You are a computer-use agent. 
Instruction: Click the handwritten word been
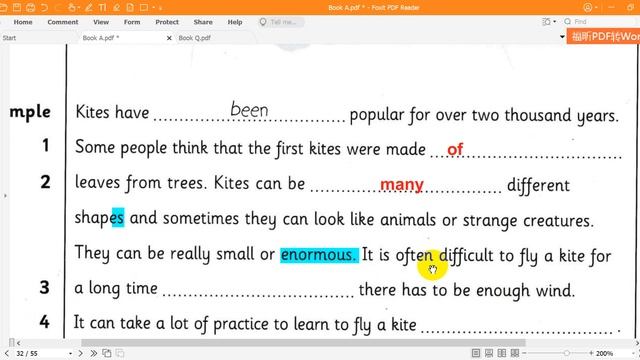[249, 109]
